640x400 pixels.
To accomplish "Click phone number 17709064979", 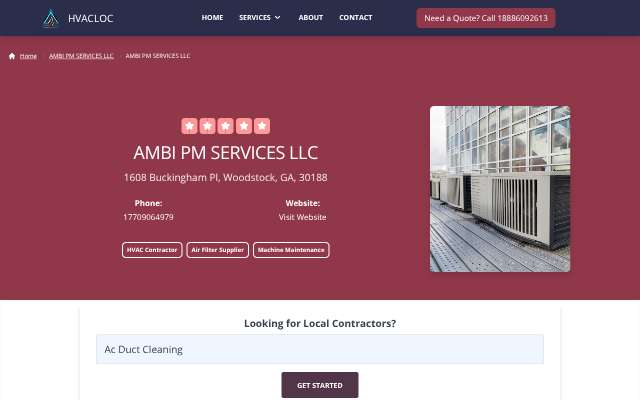I will coord(148,217).
